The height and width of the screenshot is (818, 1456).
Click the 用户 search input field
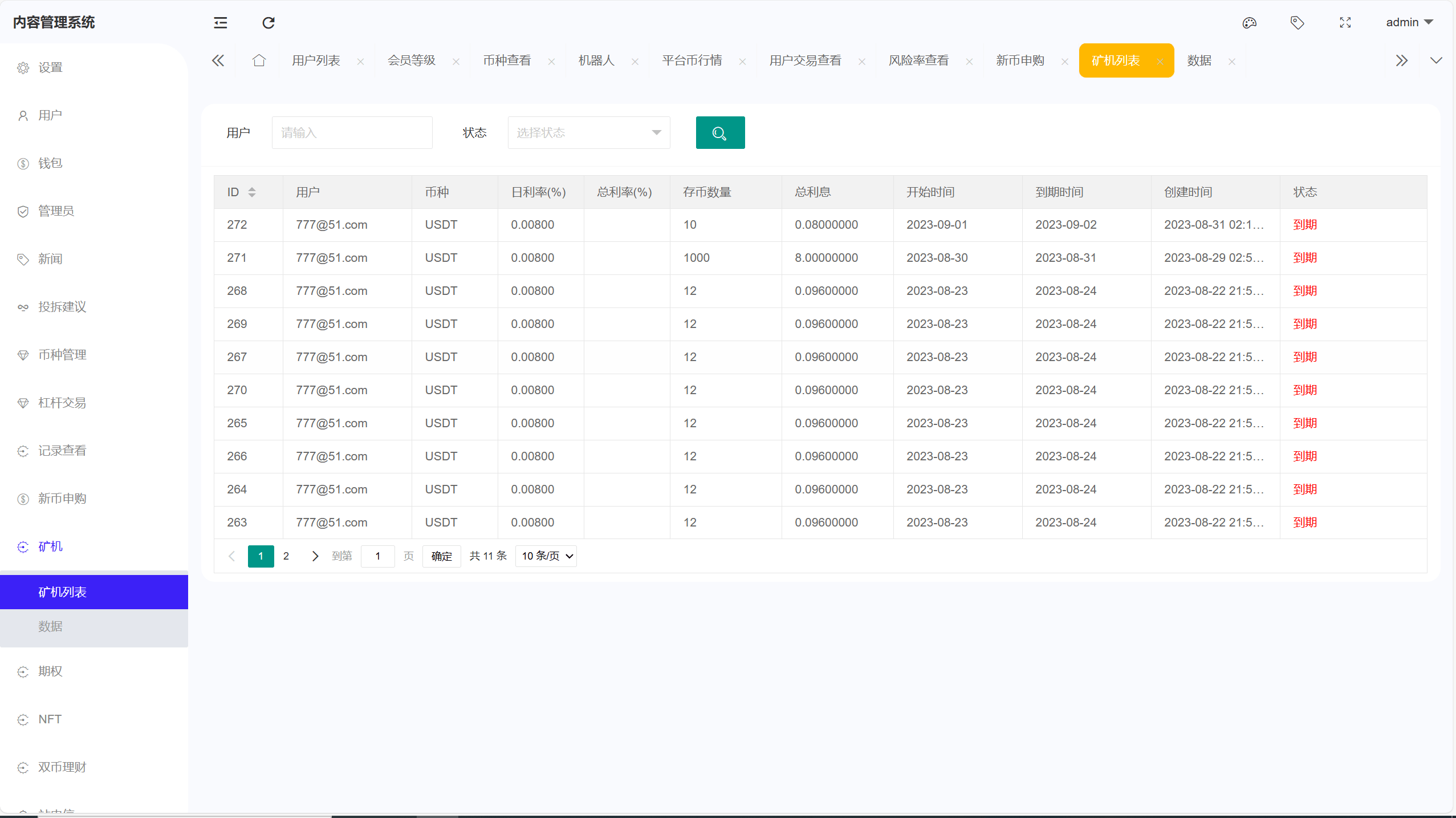[352, 132]
